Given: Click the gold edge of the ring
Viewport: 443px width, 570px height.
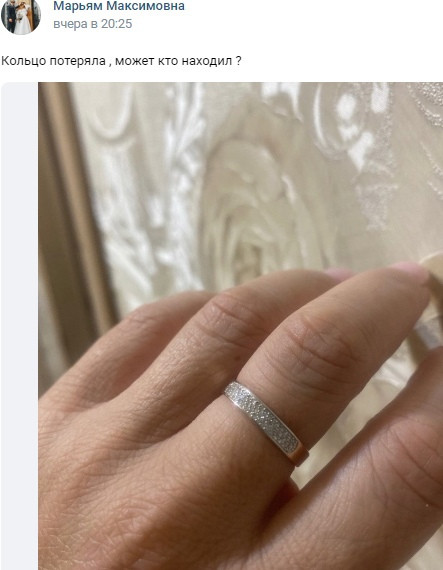Looking at the screenshot, I should [301, 455].
